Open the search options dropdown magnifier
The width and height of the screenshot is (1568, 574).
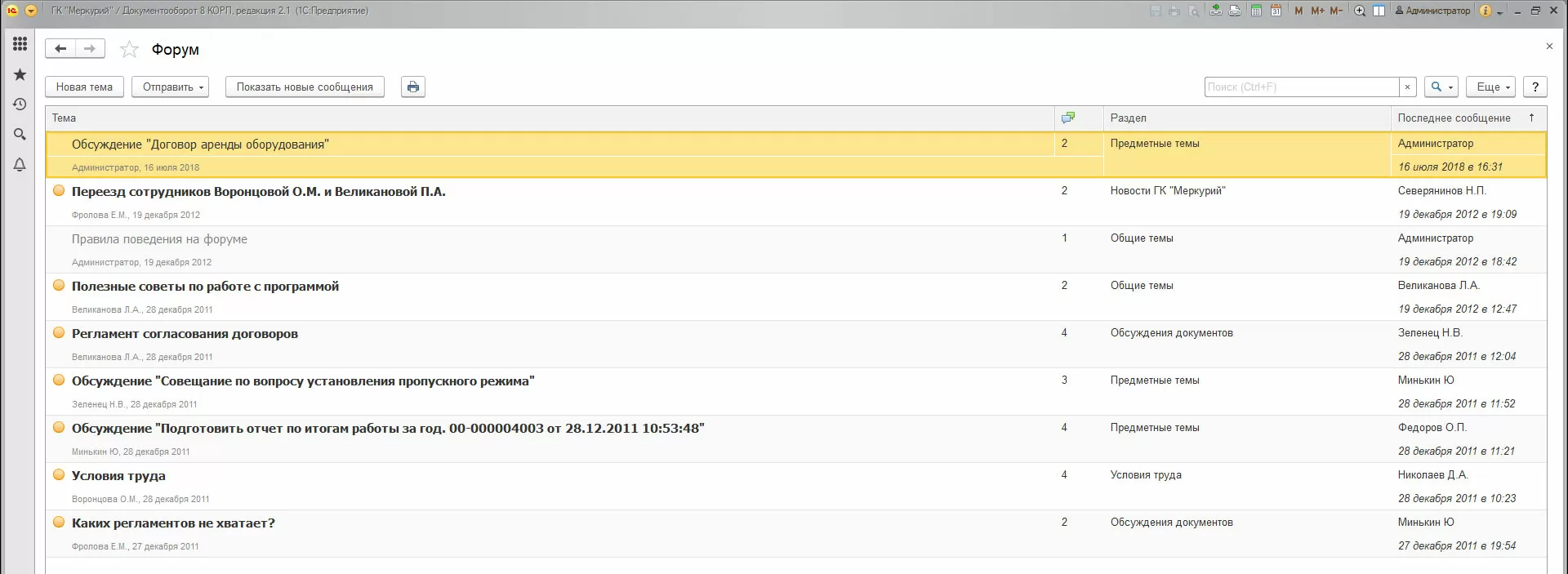click(1441, 87)
